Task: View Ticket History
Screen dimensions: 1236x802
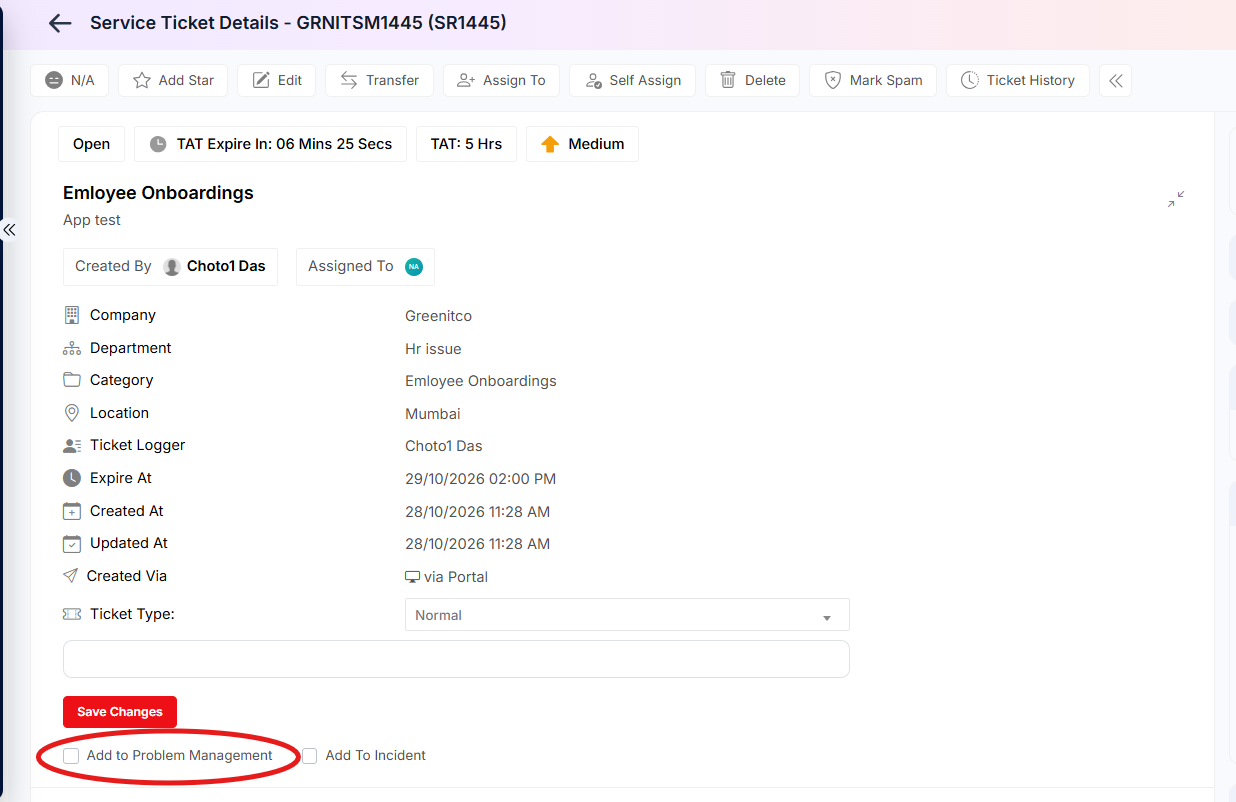Action: point(1018,80)
